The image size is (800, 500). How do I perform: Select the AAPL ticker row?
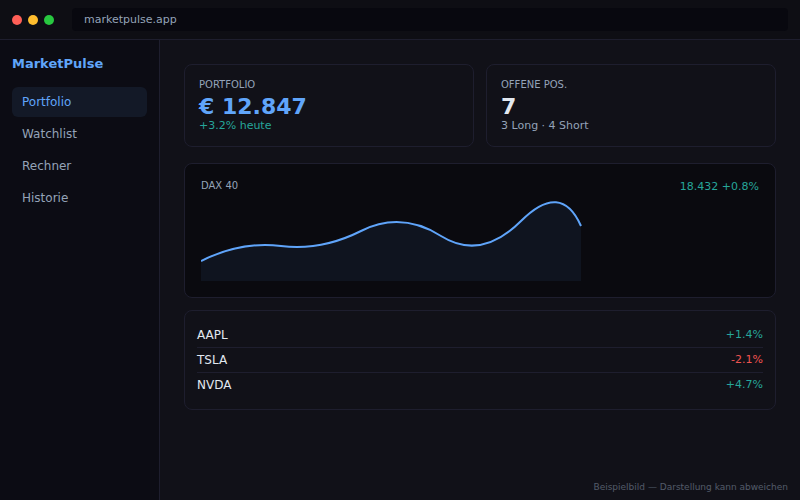tap(480, 335)
